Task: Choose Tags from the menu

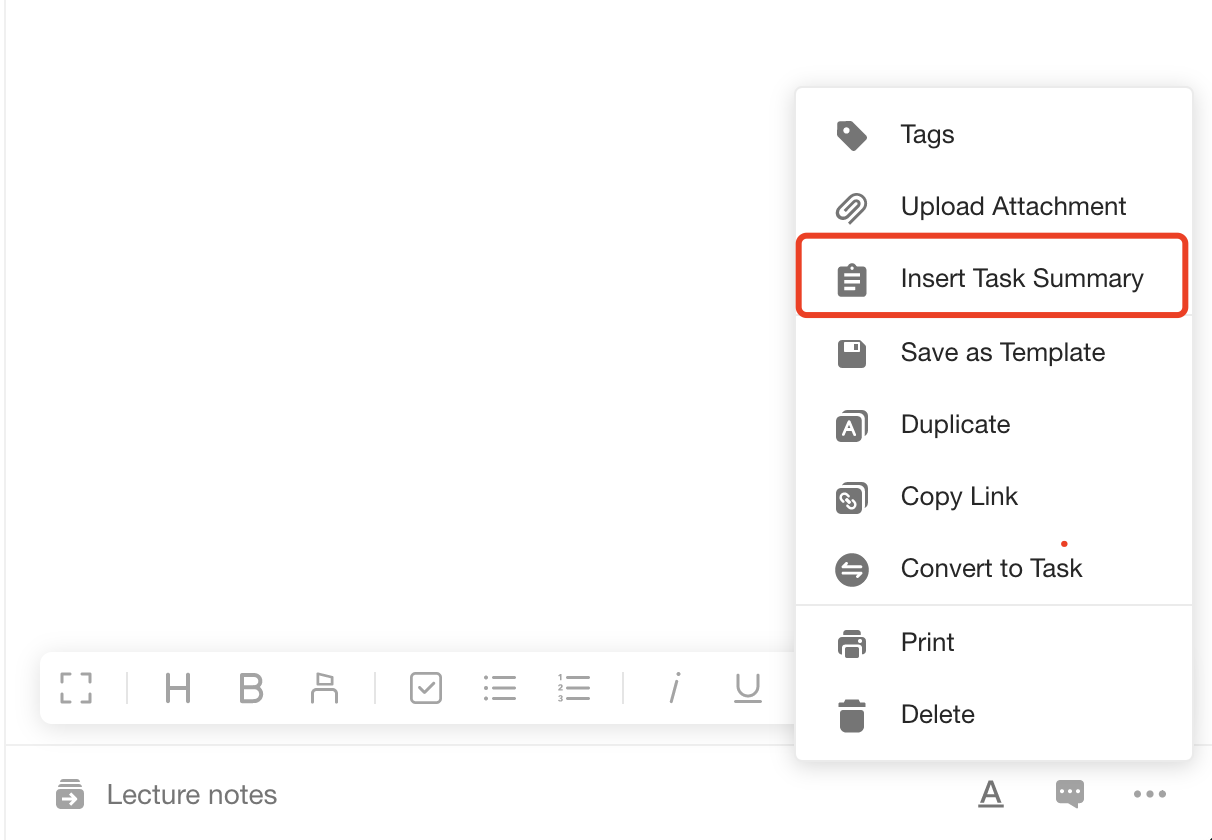Action: pyautogui.click(x=927, y=134)
